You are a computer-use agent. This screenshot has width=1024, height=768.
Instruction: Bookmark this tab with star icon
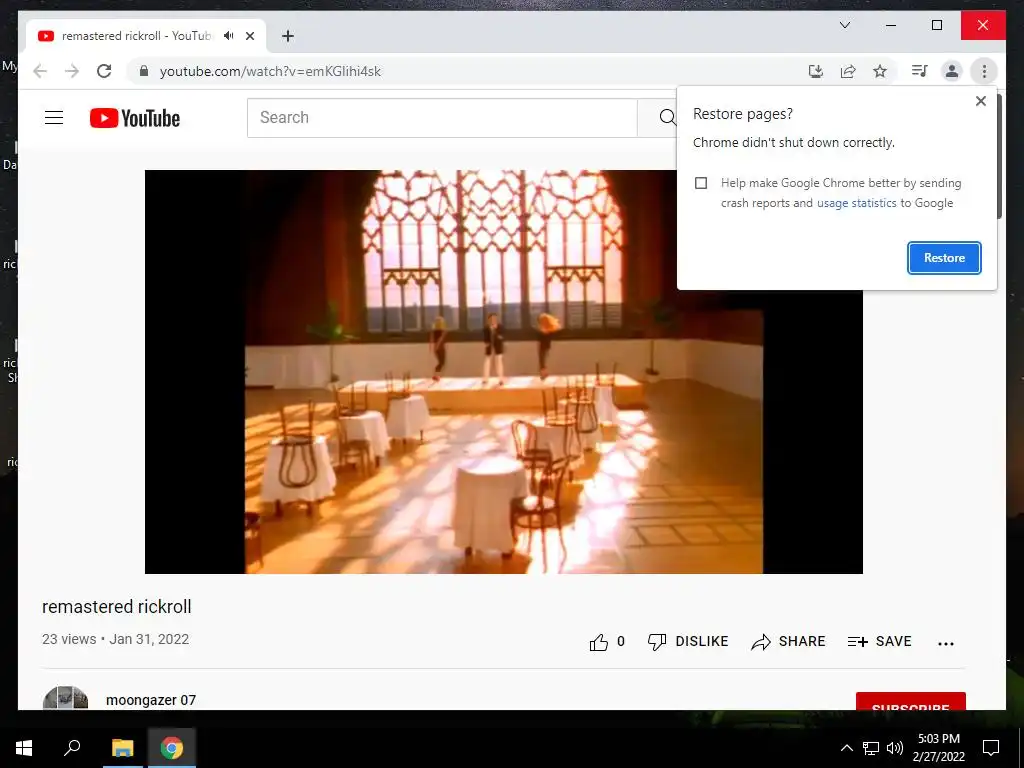click(880, 71)
